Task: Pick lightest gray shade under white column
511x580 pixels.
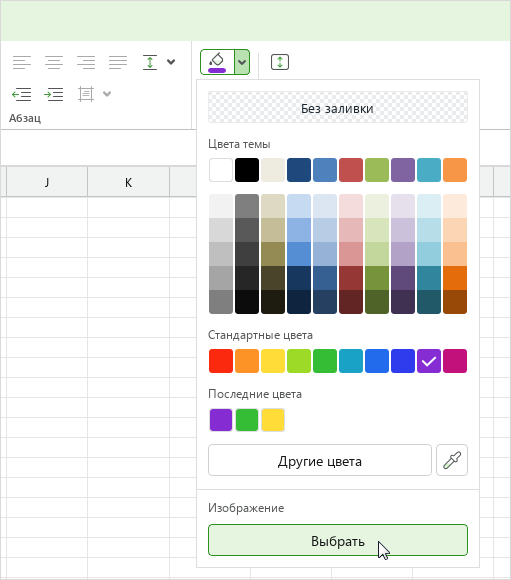Action: [x=221, y=206]
